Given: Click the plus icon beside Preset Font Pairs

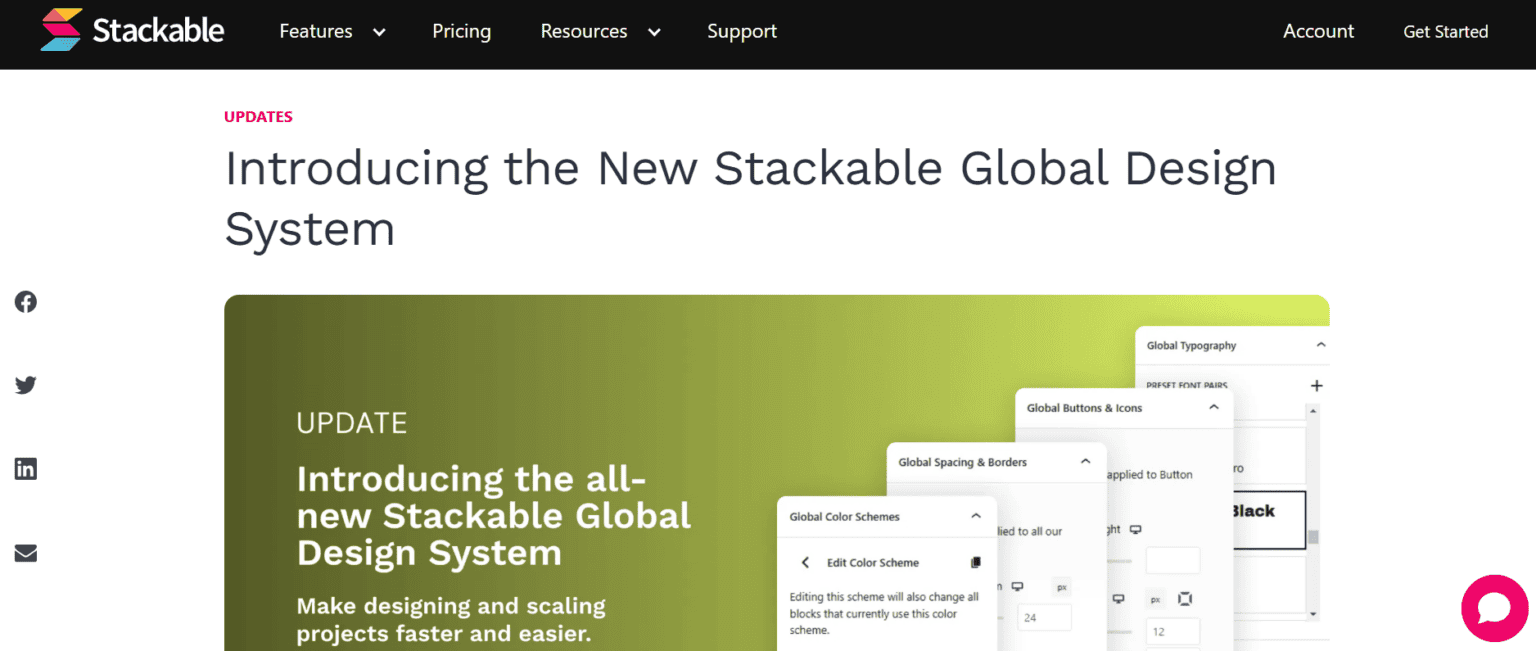Looking at the screenshot, I should point(1317,385).
